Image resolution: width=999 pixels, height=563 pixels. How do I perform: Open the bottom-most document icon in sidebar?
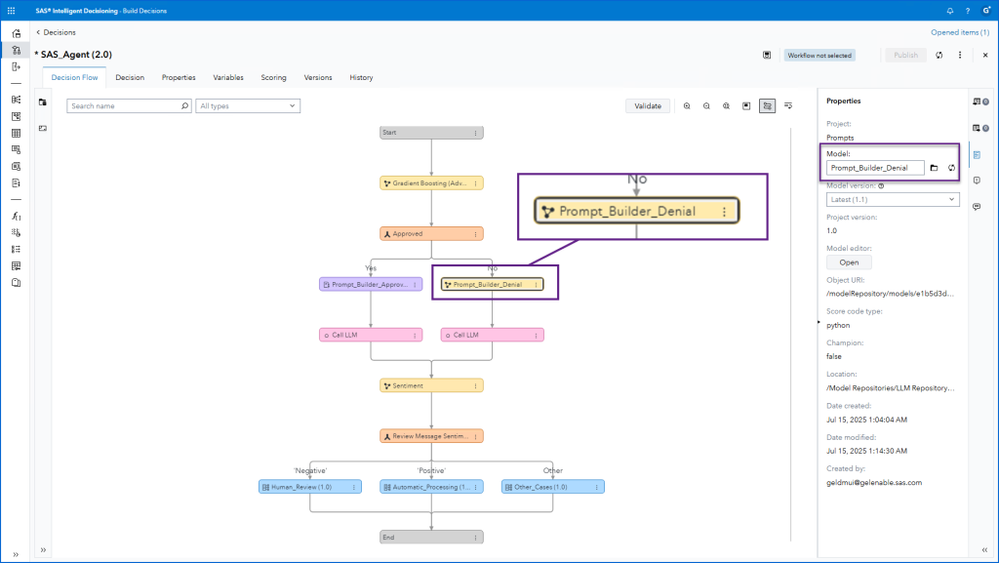pos(16,282)
